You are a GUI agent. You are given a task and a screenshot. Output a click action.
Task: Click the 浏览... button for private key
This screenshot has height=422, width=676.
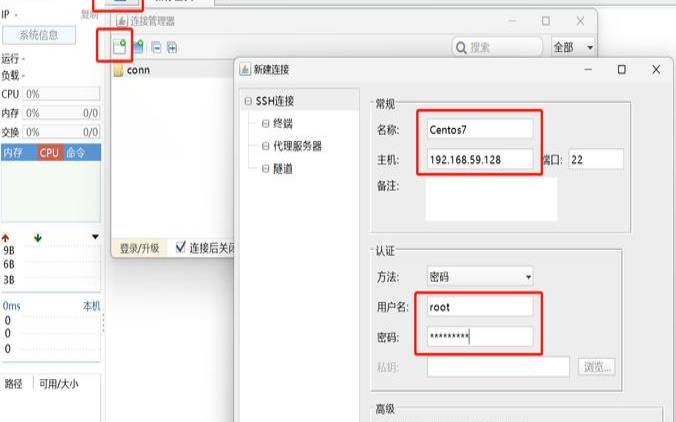click(597, 367)
